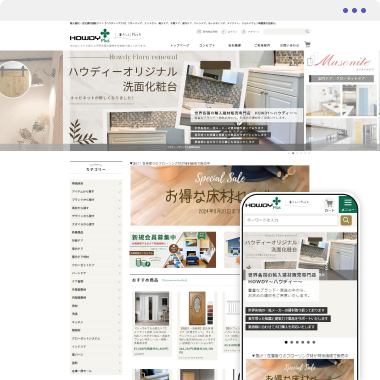
Task: Open the white door product thumbnail
Action: coord(152,309)
